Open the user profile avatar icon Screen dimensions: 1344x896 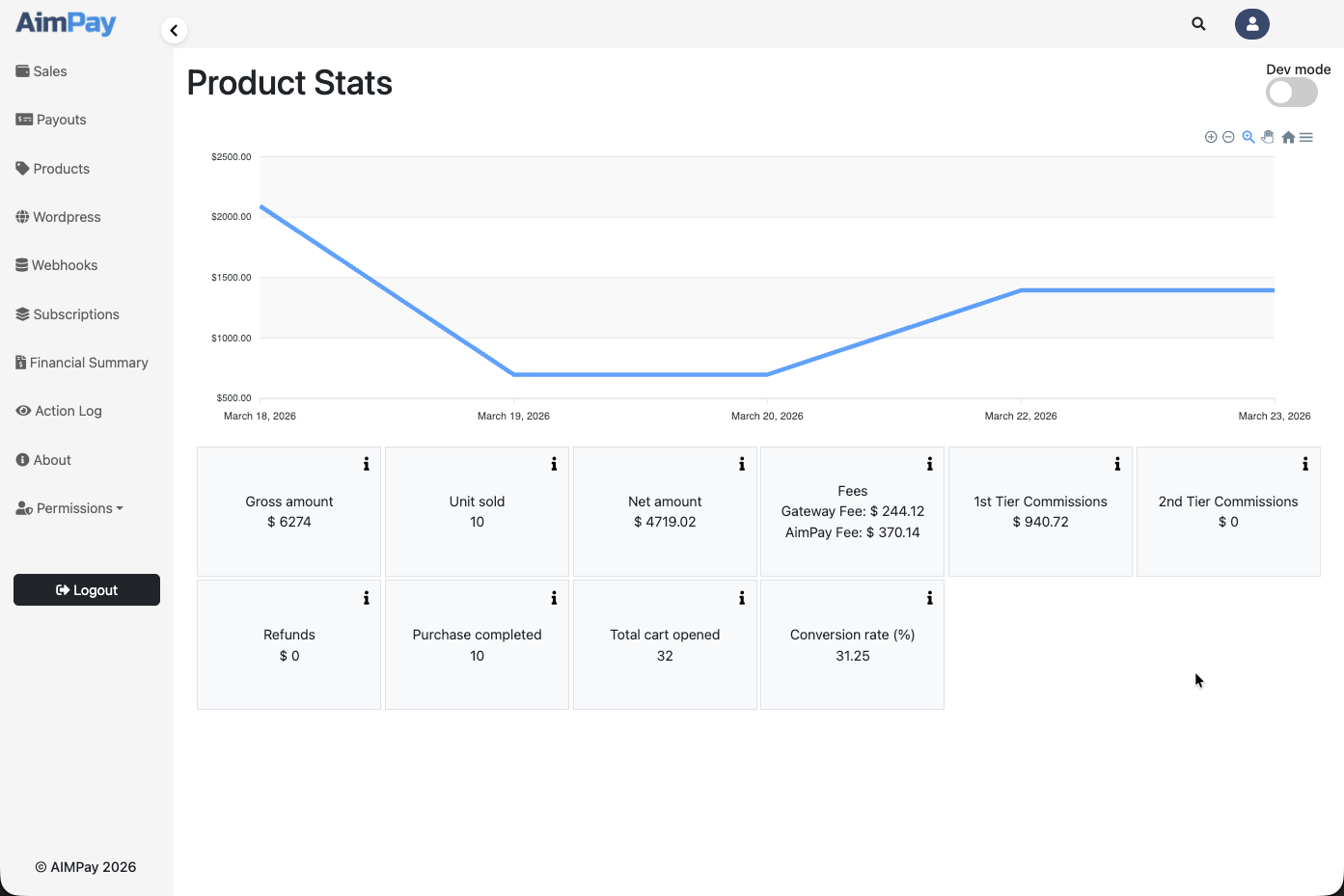coord(1251,24)
